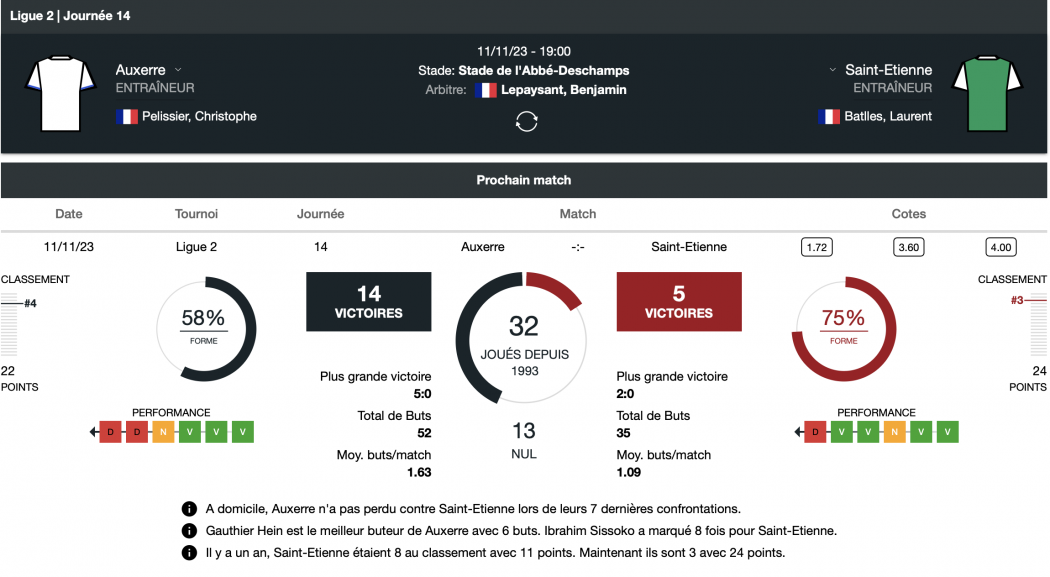Click Saint-Etienne's 1.09 goals per match
1050x577 pixels.
click(629, 472)
